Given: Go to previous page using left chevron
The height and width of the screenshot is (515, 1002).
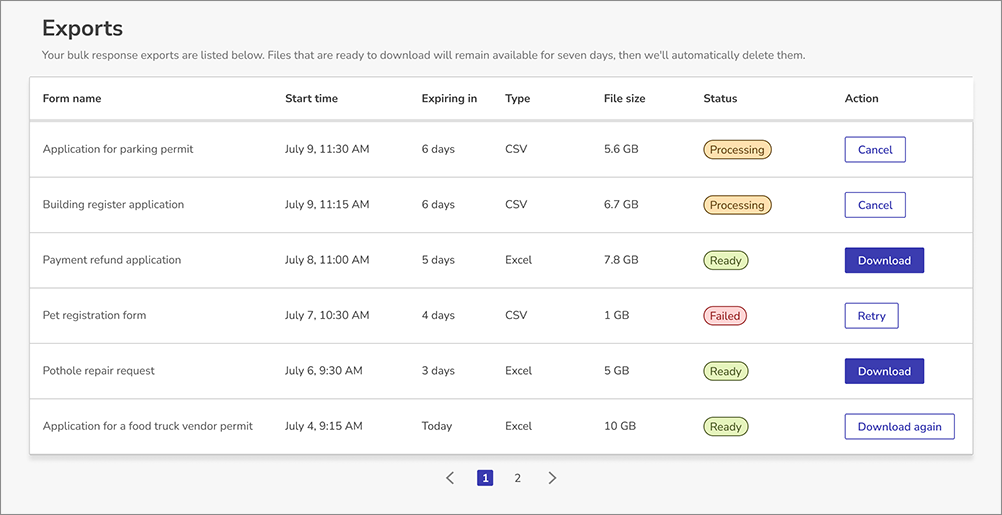Looking at the screenshot, I should 450,478.
